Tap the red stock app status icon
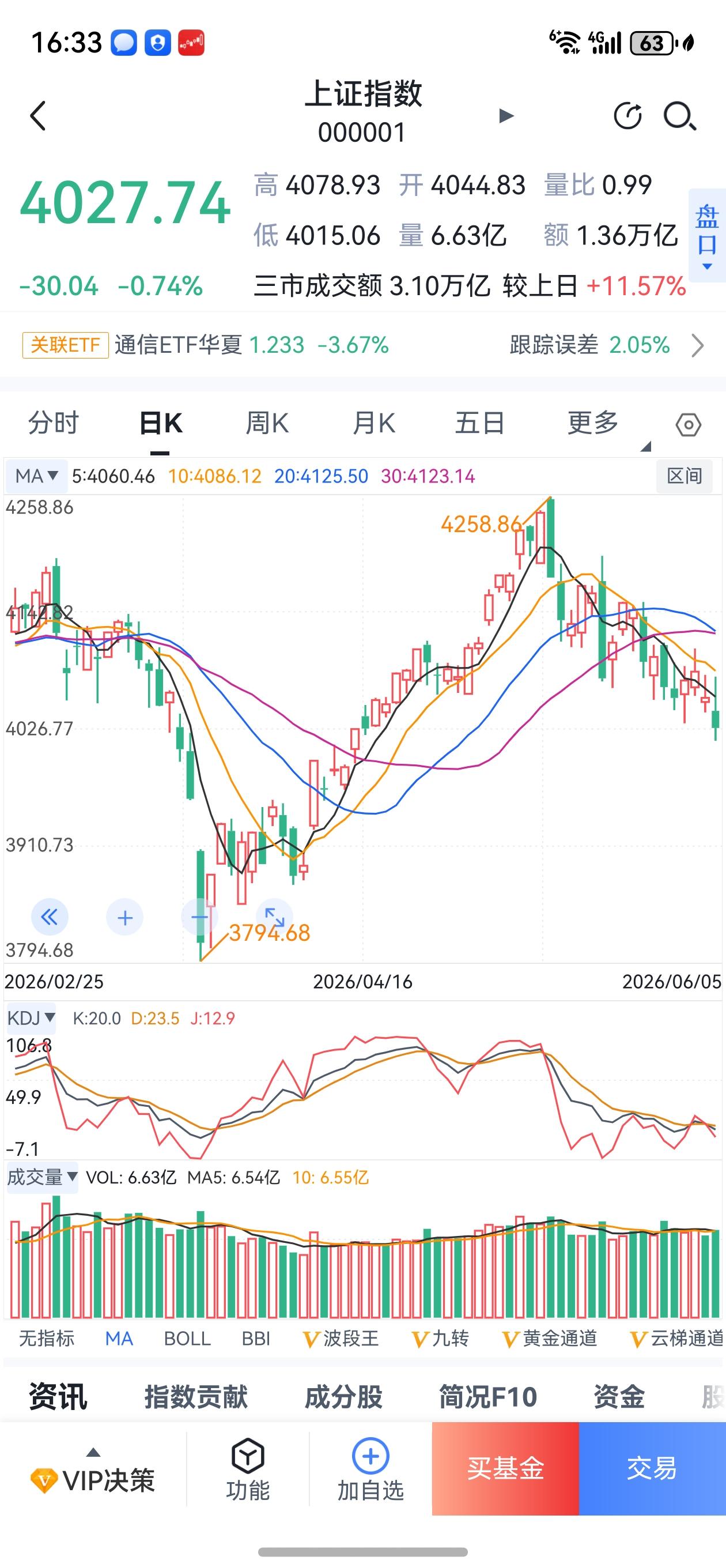Image resolution: width=726 pixels, height=1568 pixels. point(191,43)
